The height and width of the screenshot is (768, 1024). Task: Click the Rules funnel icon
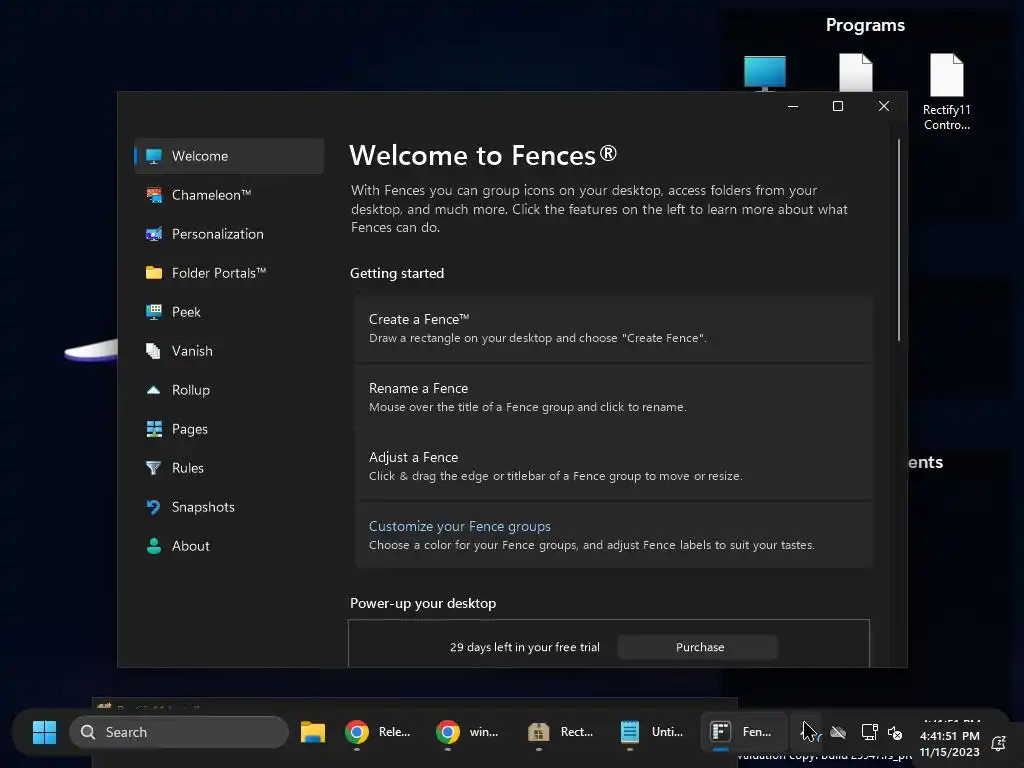(153, 468)
